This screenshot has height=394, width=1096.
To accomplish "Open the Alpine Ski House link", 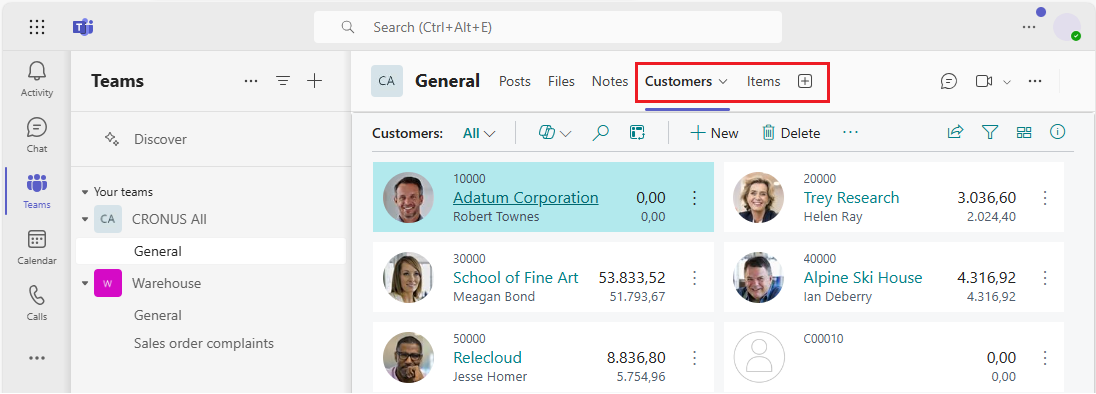I will (863, 277).
